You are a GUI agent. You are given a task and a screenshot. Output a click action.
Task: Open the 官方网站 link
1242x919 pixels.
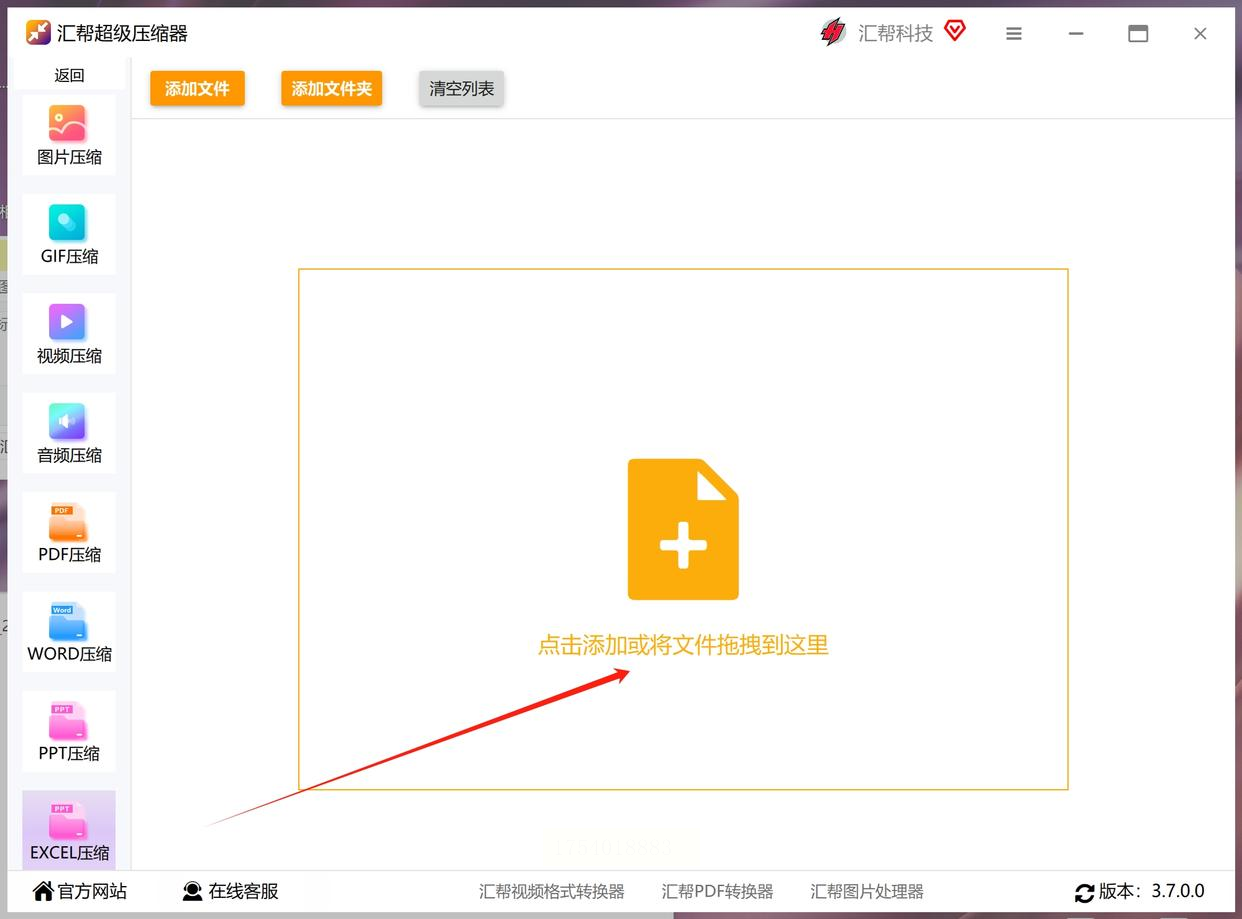[93, 891]
